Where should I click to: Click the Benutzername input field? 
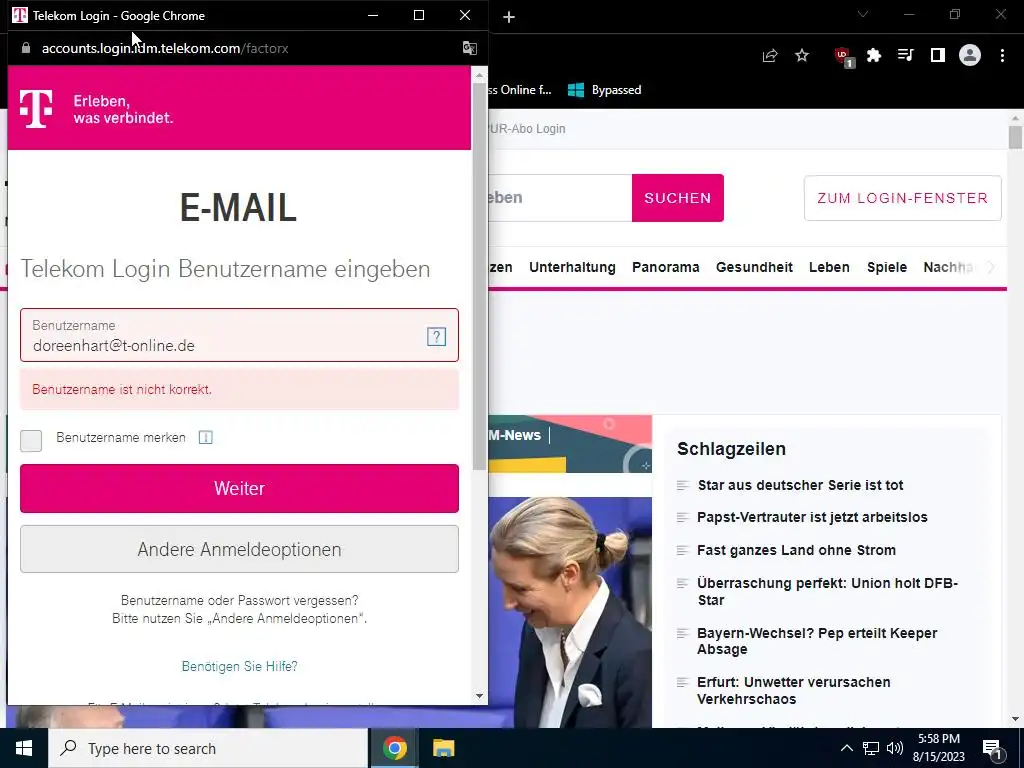pos(239,335)
